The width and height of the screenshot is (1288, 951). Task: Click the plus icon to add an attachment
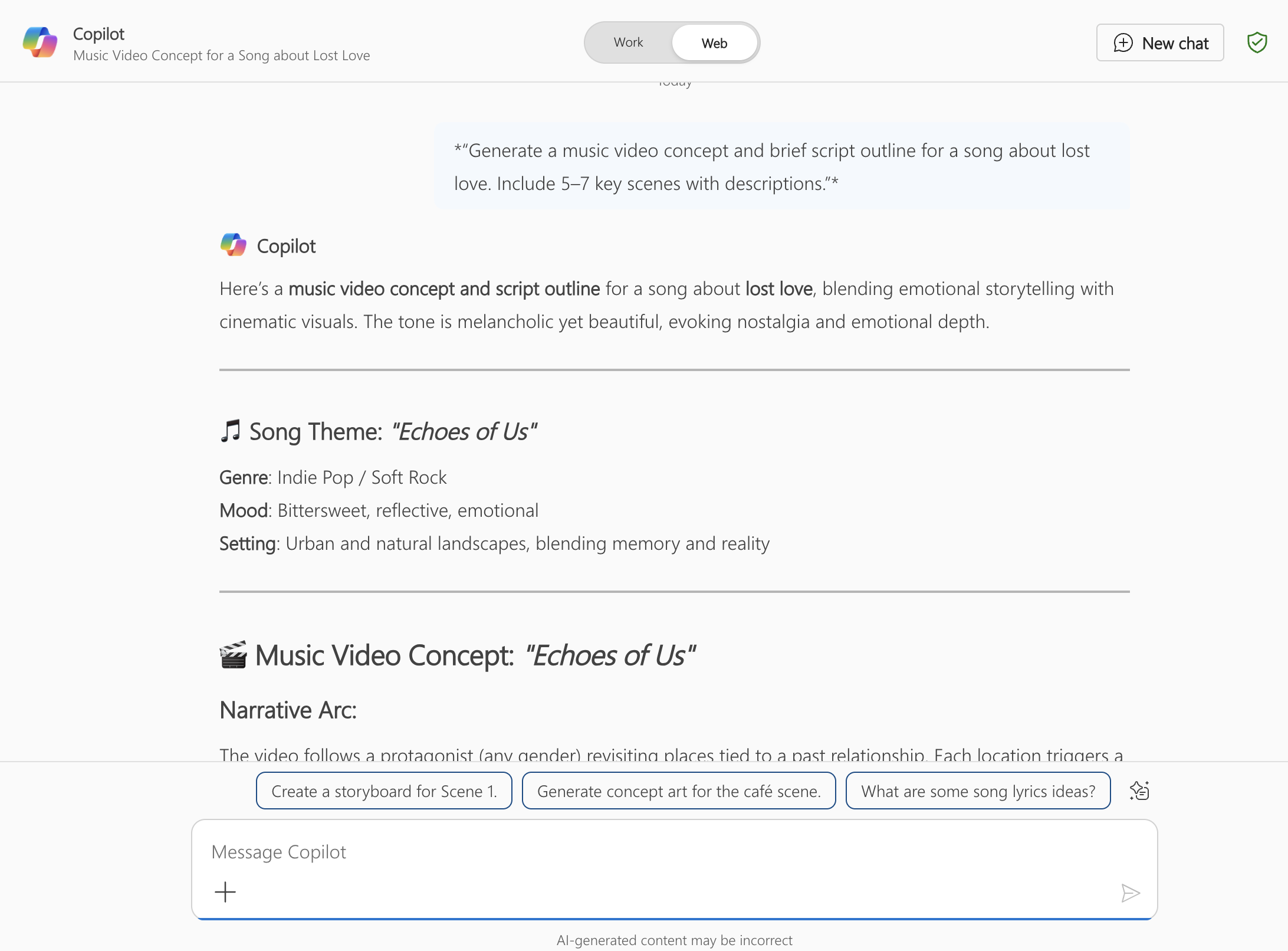(x=225, y=892)
